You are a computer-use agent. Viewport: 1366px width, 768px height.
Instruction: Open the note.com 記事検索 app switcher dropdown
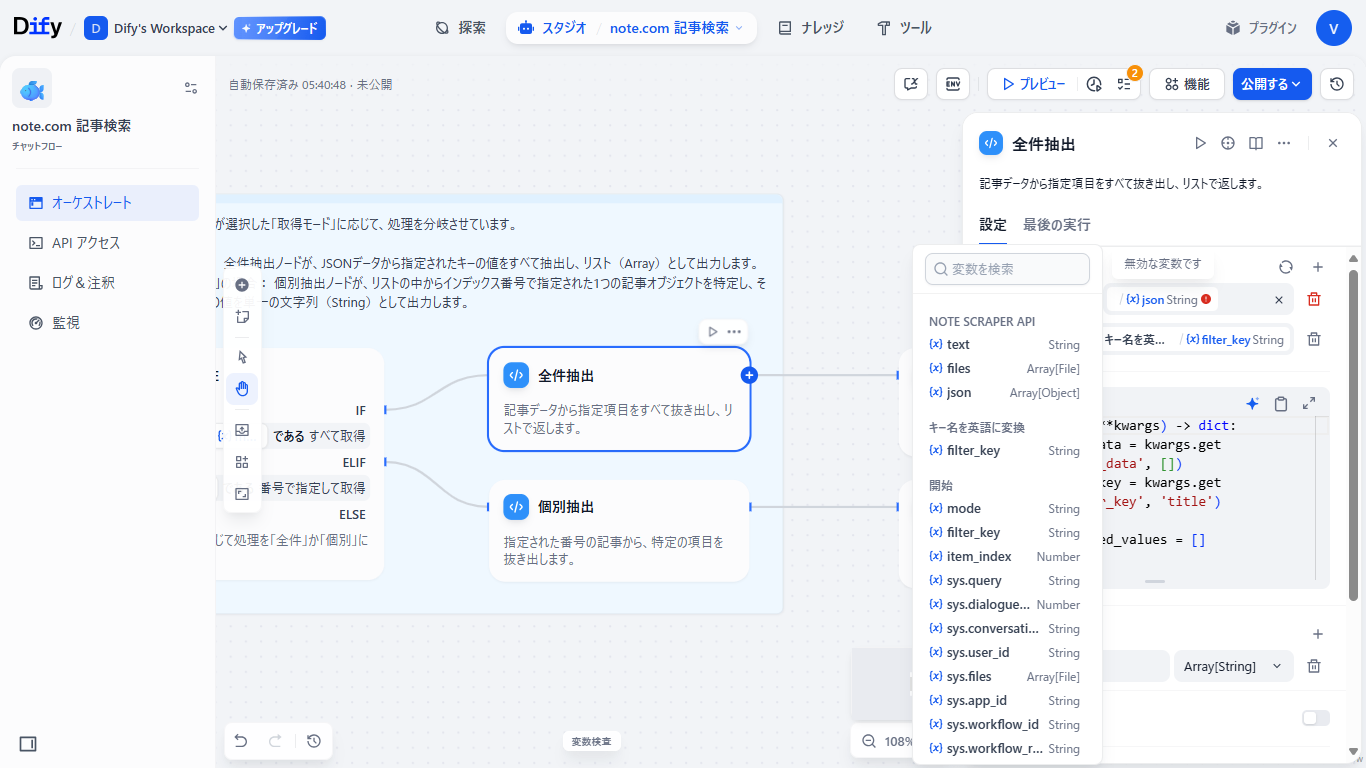(x=677, y=28)
